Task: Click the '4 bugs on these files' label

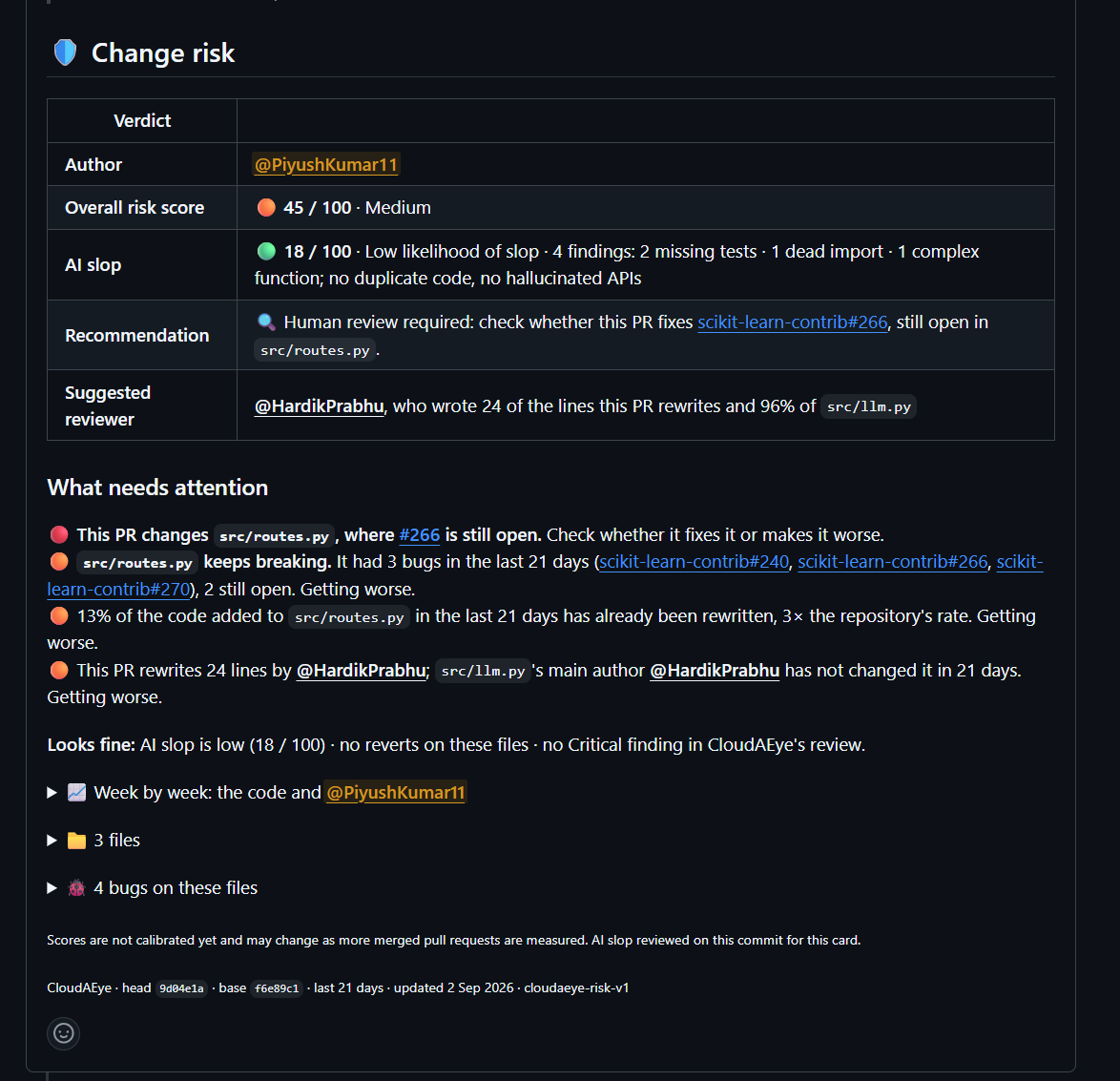Action: pyautogui.click(x=176, y=888)
